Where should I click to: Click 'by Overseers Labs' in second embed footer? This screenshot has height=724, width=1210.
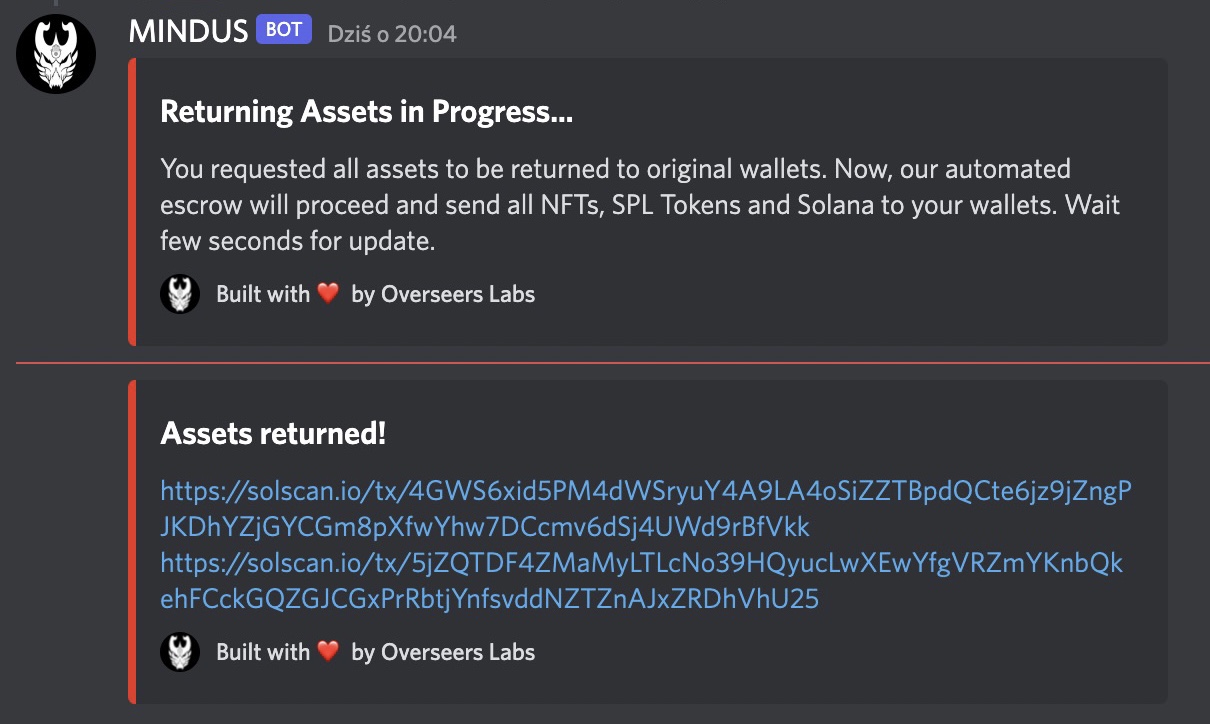(x=443, y=652)
